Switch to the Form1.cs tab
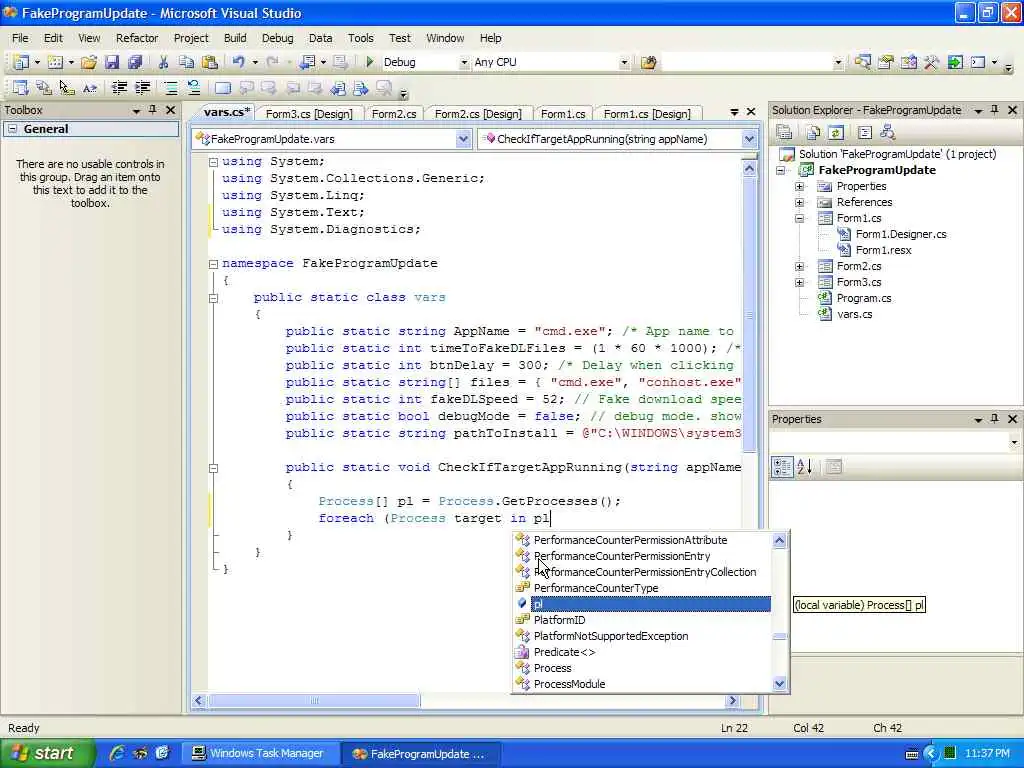Image resolution: width=1024 pixels, height=768 pixels. (563, 114)
